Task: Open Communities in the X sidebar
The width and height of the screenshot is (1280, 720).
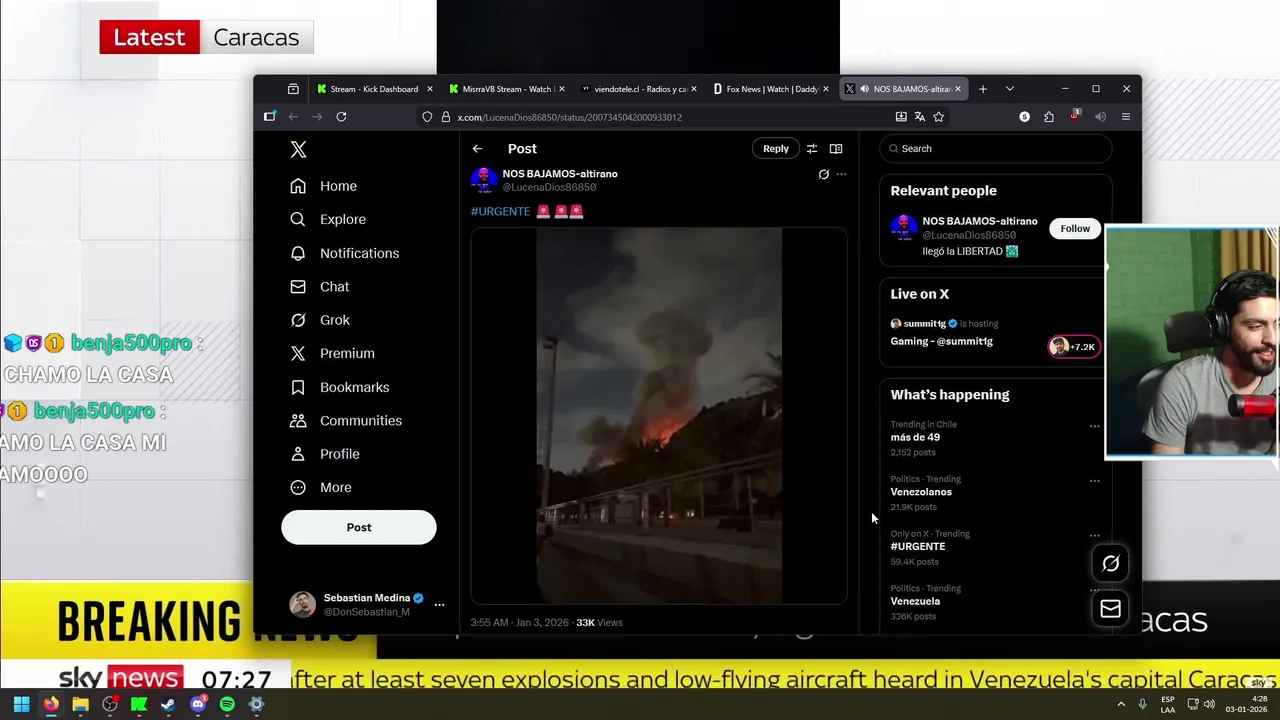Action: [x=346, y=420]
